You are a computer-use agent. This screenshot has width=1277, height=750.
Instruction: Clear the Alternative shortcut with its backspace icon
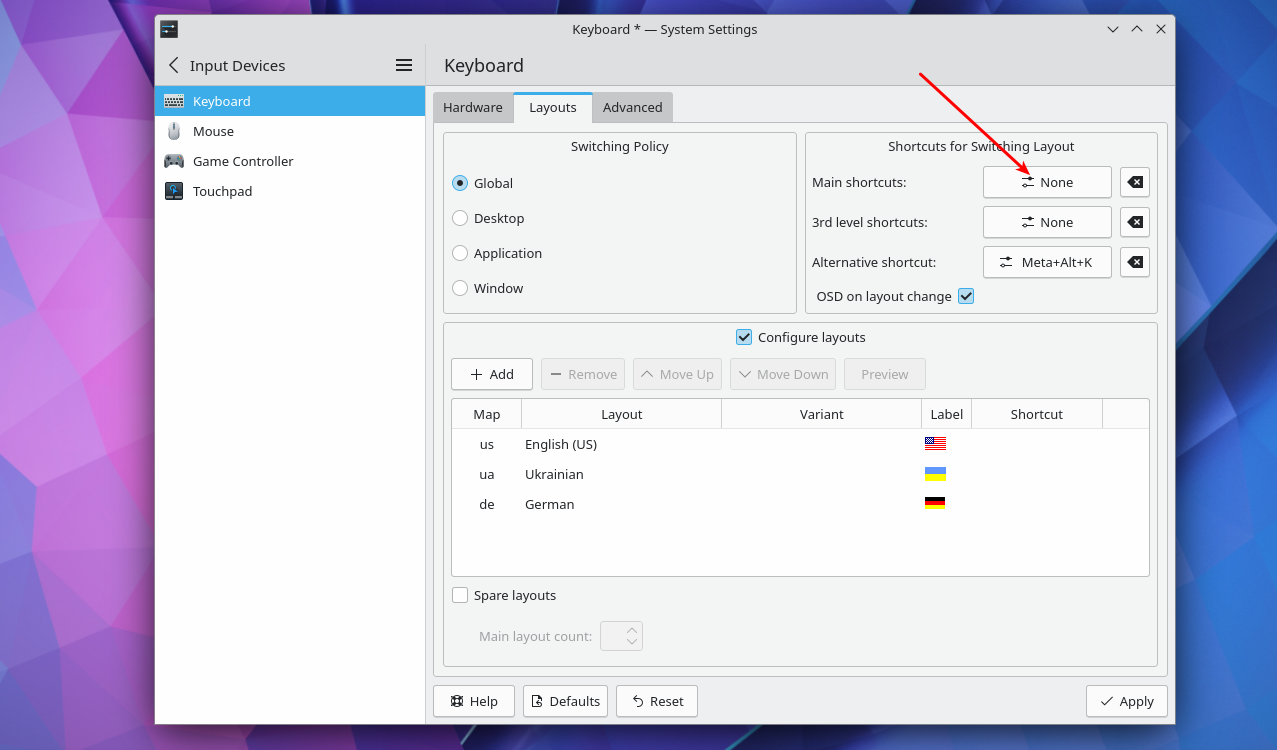tap(1134, 262)
